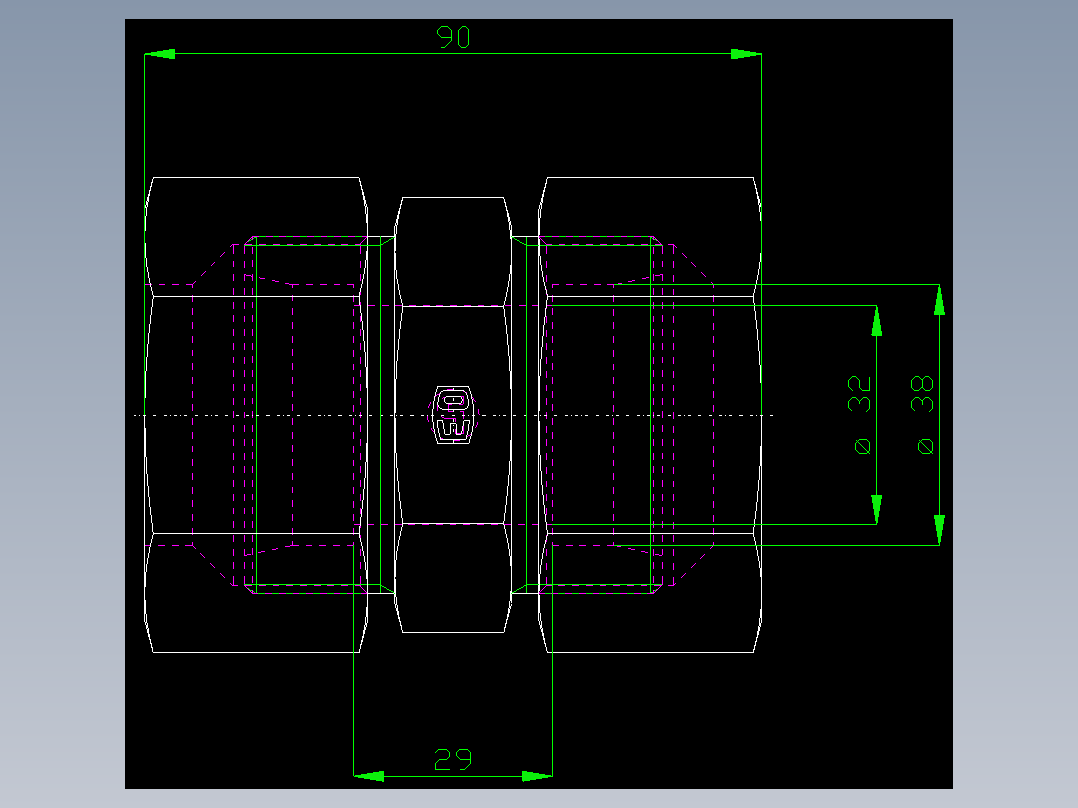Select the 90 overall length dimension text
1078x808 pixels.
pyautogui.click(x=453, y=37)
